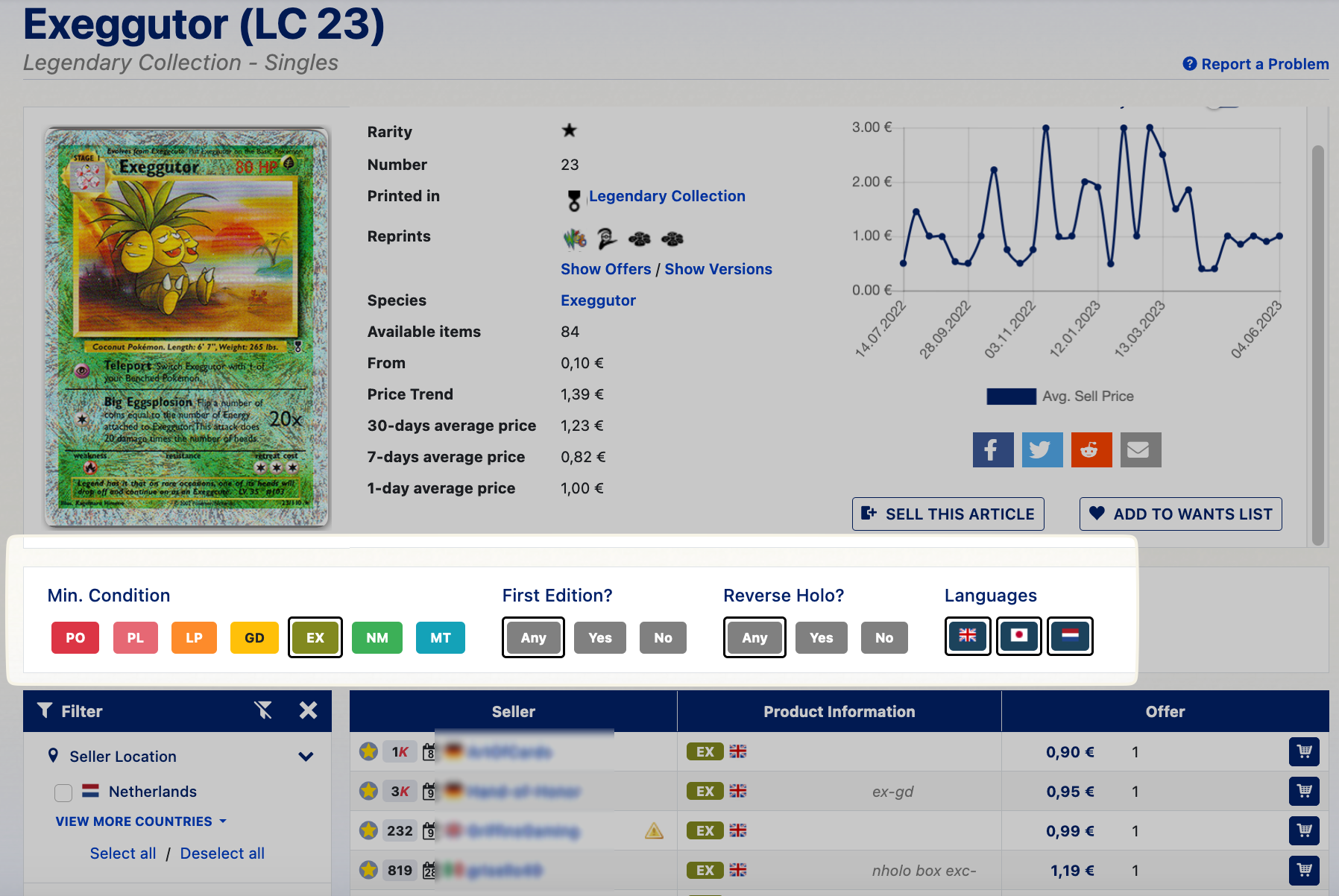Open the Legendary Collection link
The height and width of the screenshot is (896, 1339).
point(667,196)
